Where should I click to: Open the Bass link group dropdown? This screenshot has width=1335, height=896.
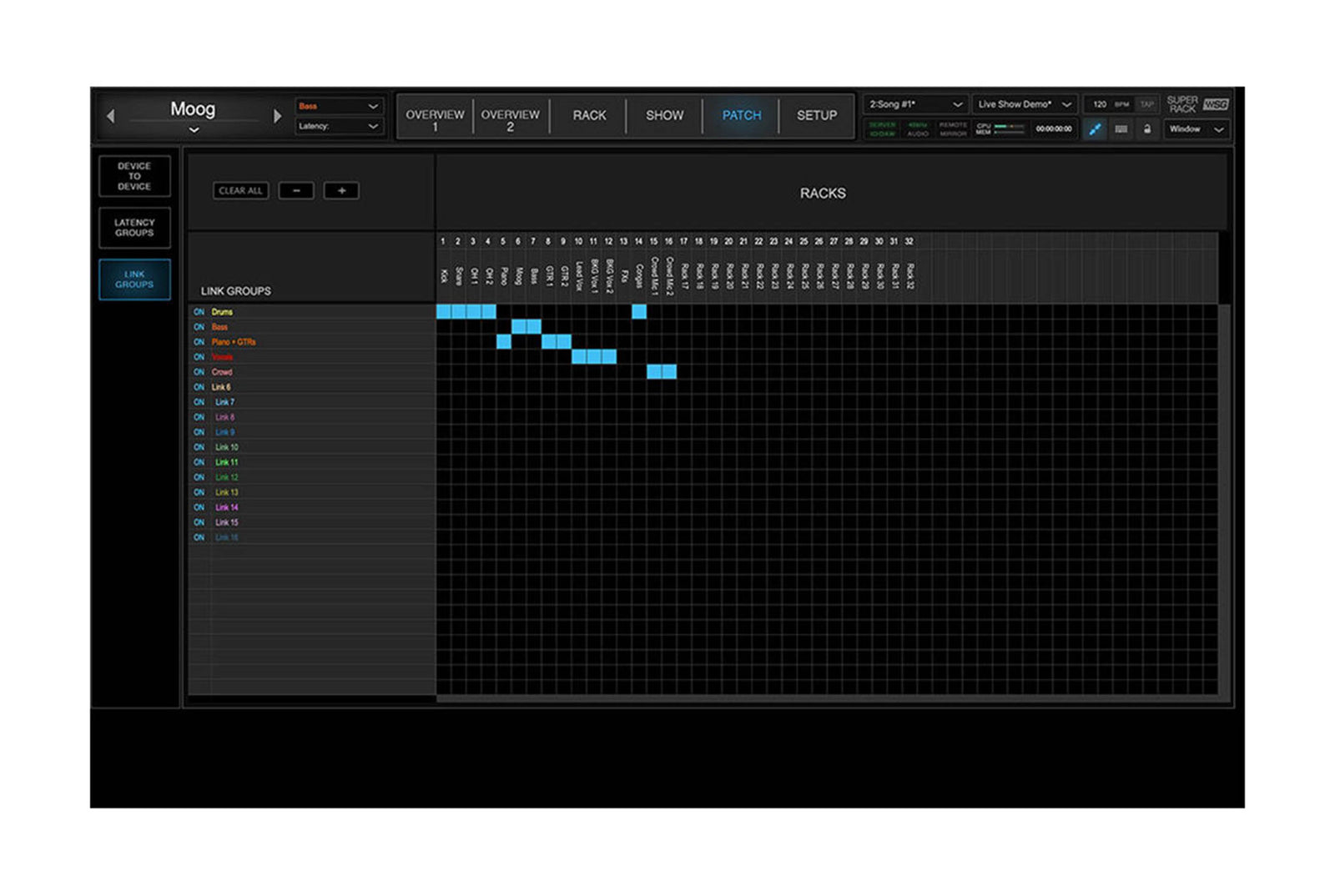coord(340,106)
